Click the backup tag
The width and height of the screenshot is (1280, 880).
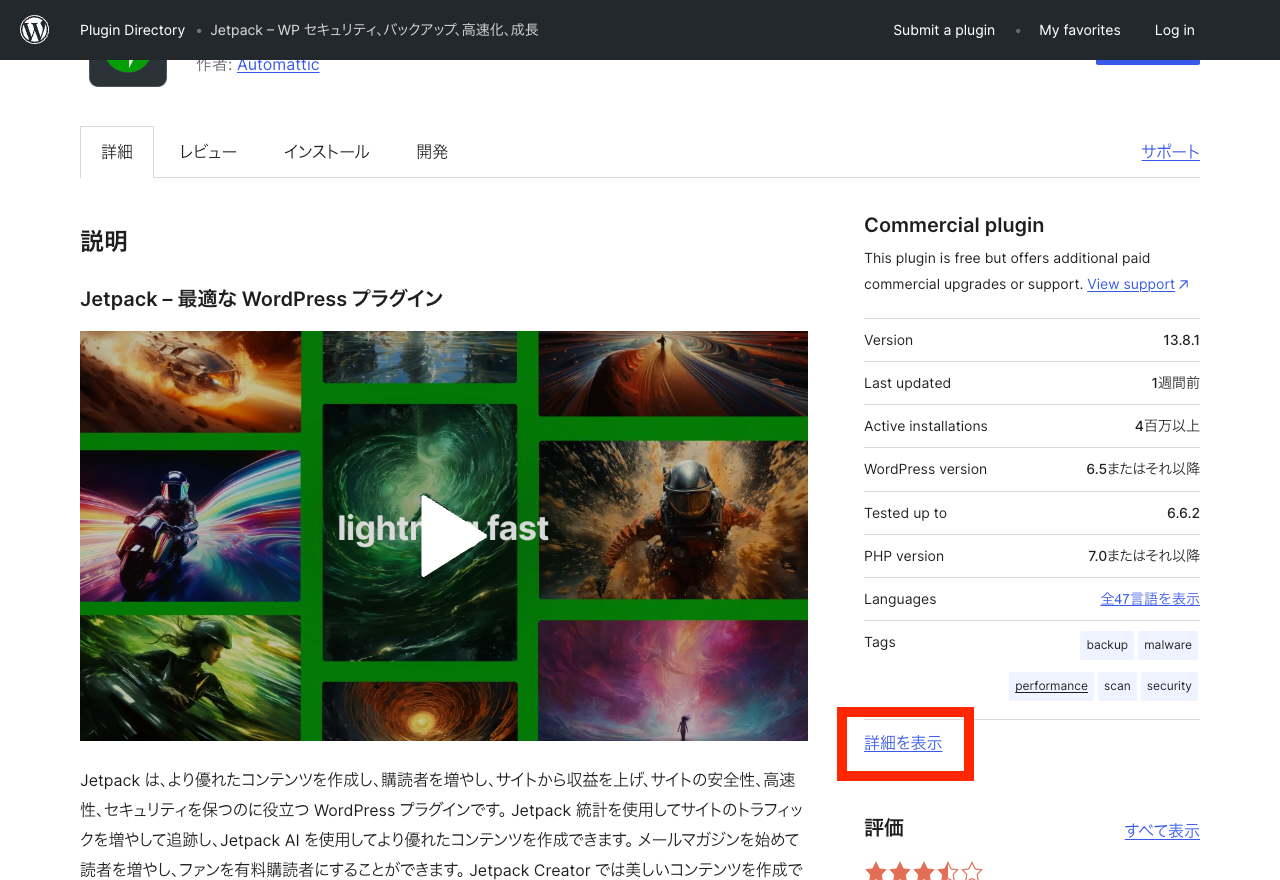(x=1107, y=645)
